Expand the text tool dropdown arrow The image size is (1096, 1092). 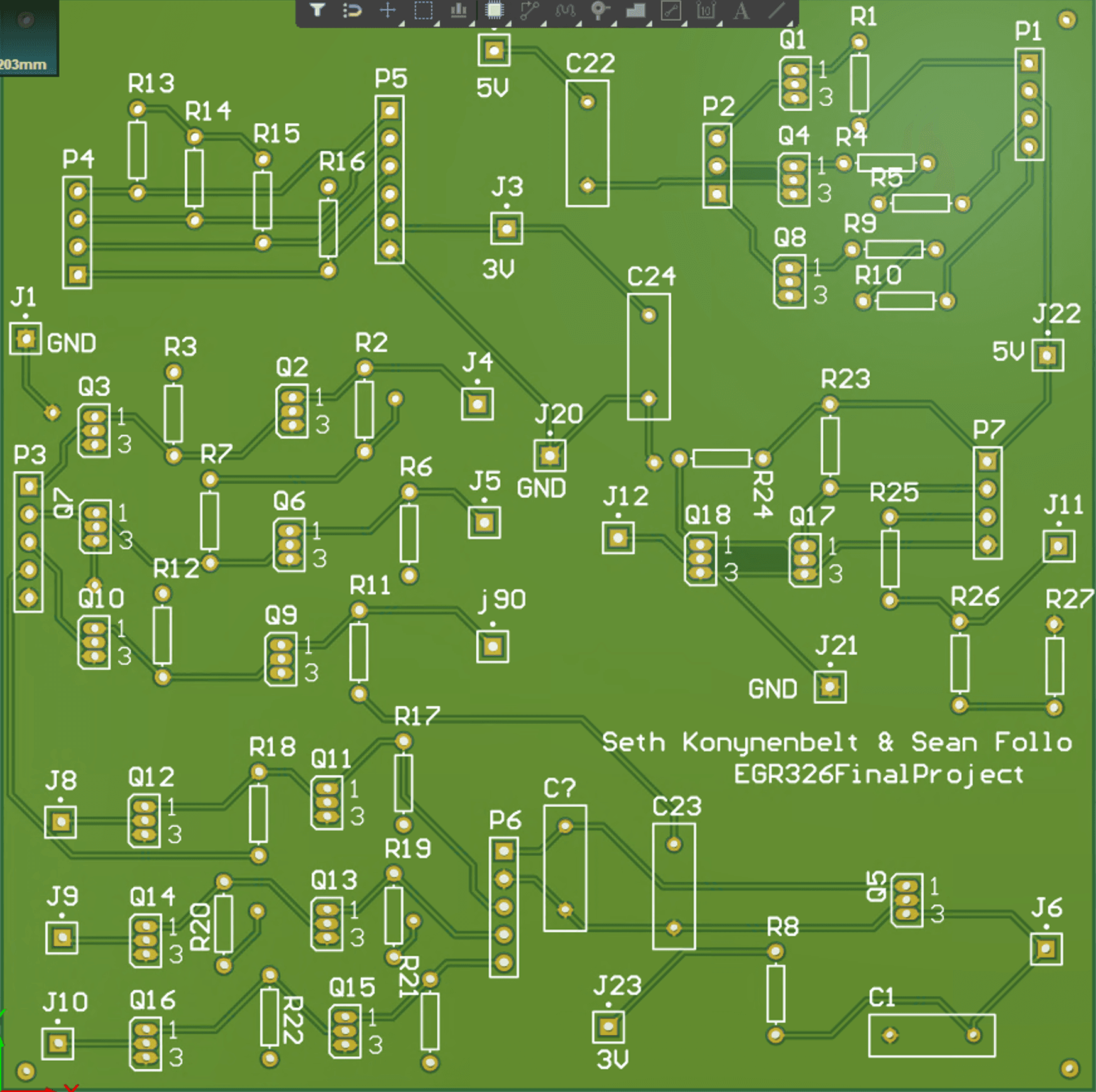[754, 23]
